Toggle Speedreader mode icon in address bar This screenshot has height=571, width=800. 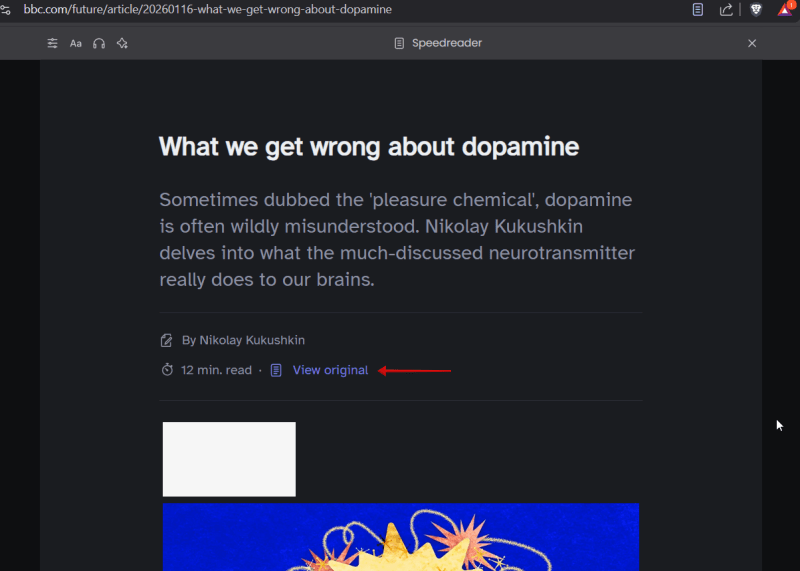click(698, 10)
